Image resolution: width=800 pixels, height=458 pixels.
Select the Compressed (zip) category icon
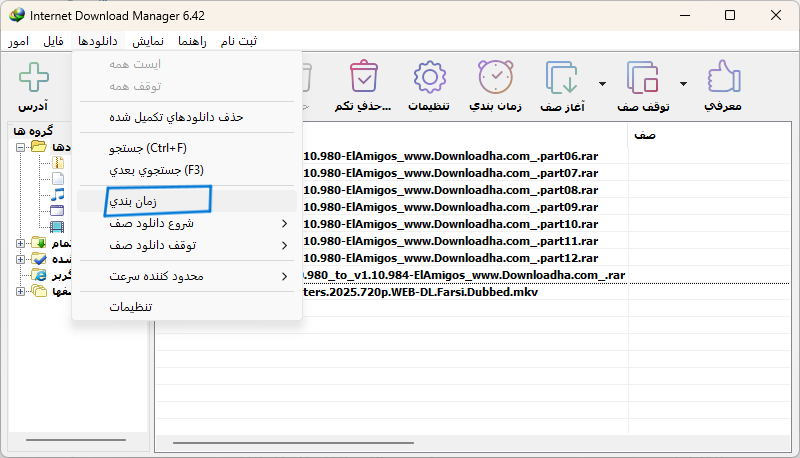pyautogui.click(x=58, y=163)
